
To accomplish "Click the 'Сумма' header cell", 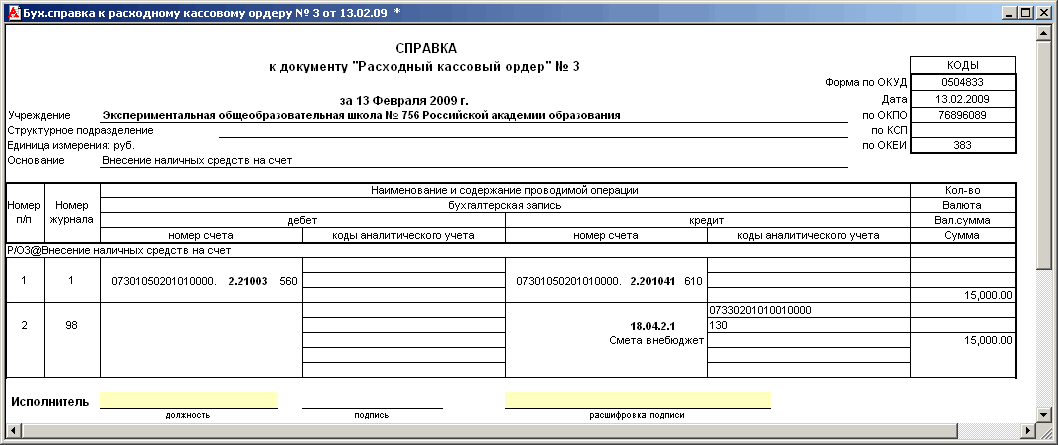I will 963,235.
